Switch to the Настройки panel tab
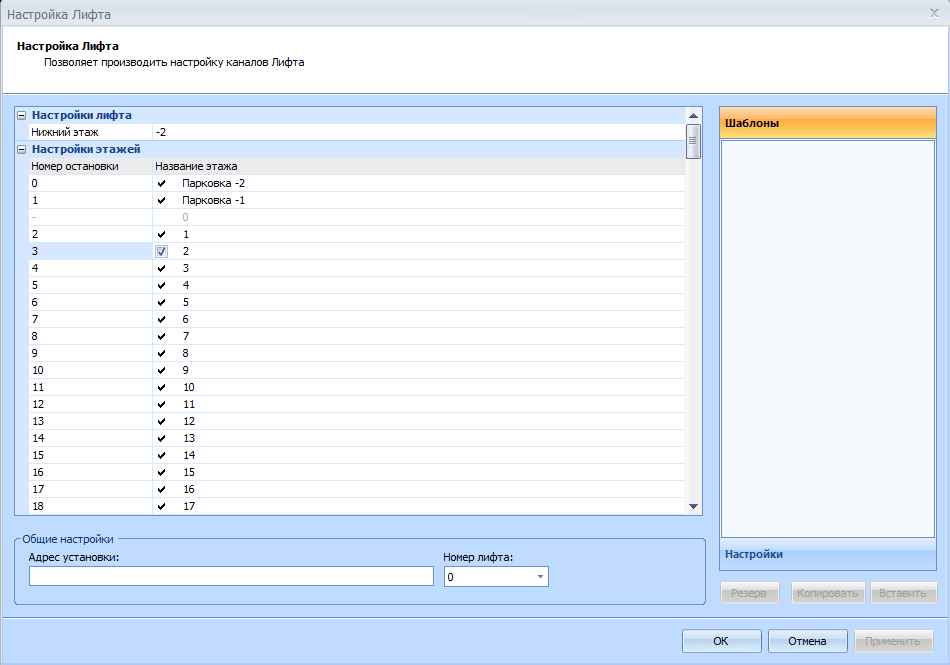This screenshot has height=665, width=950. 827,554
